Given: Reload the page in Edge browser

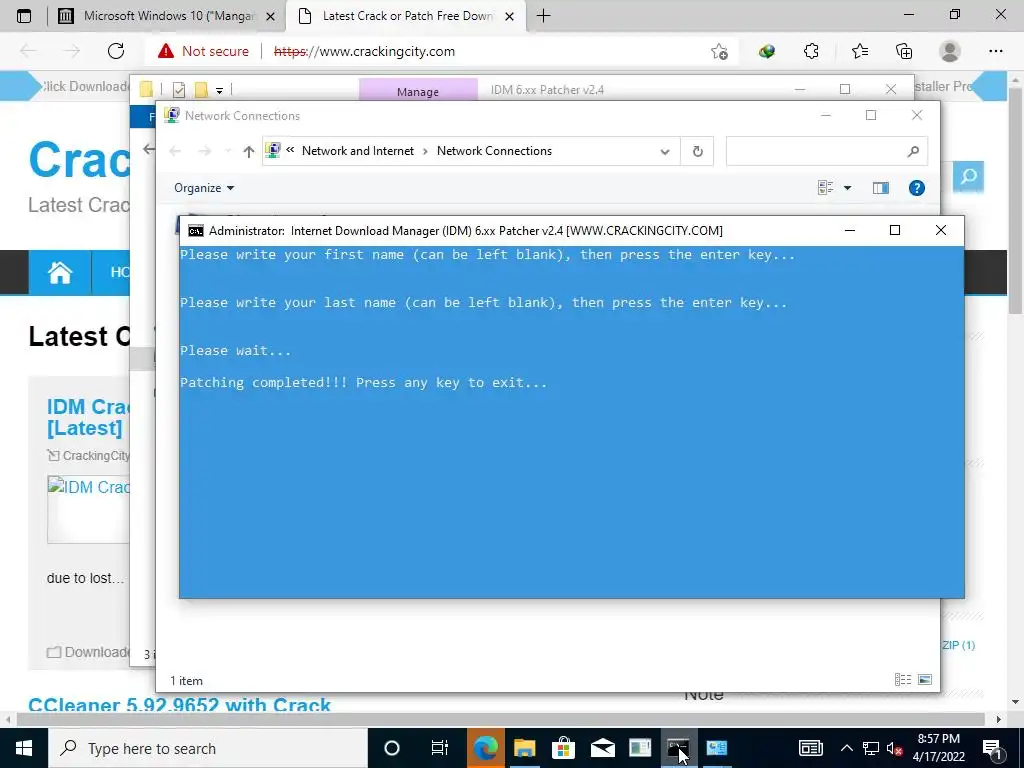Looking at the screenshot, I should click(x=116, y=51).
